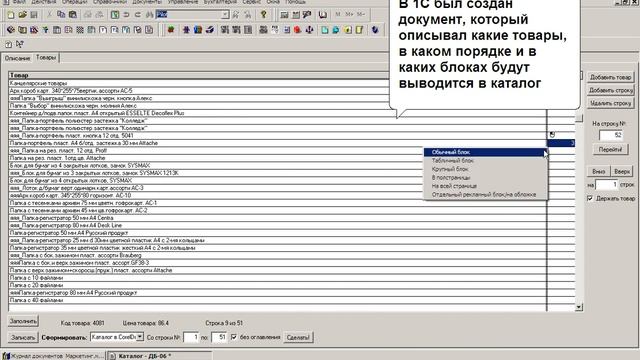Click the first icon in second toolbar row
The height and width of the screenshot is (360, 640).
pos(11,30)
